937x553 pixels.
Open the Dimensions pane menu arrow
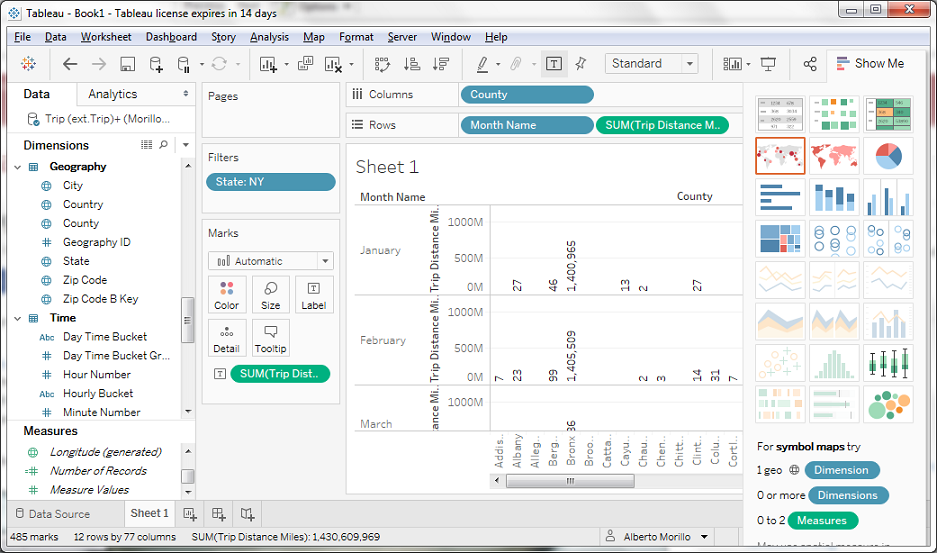(186, 145)
